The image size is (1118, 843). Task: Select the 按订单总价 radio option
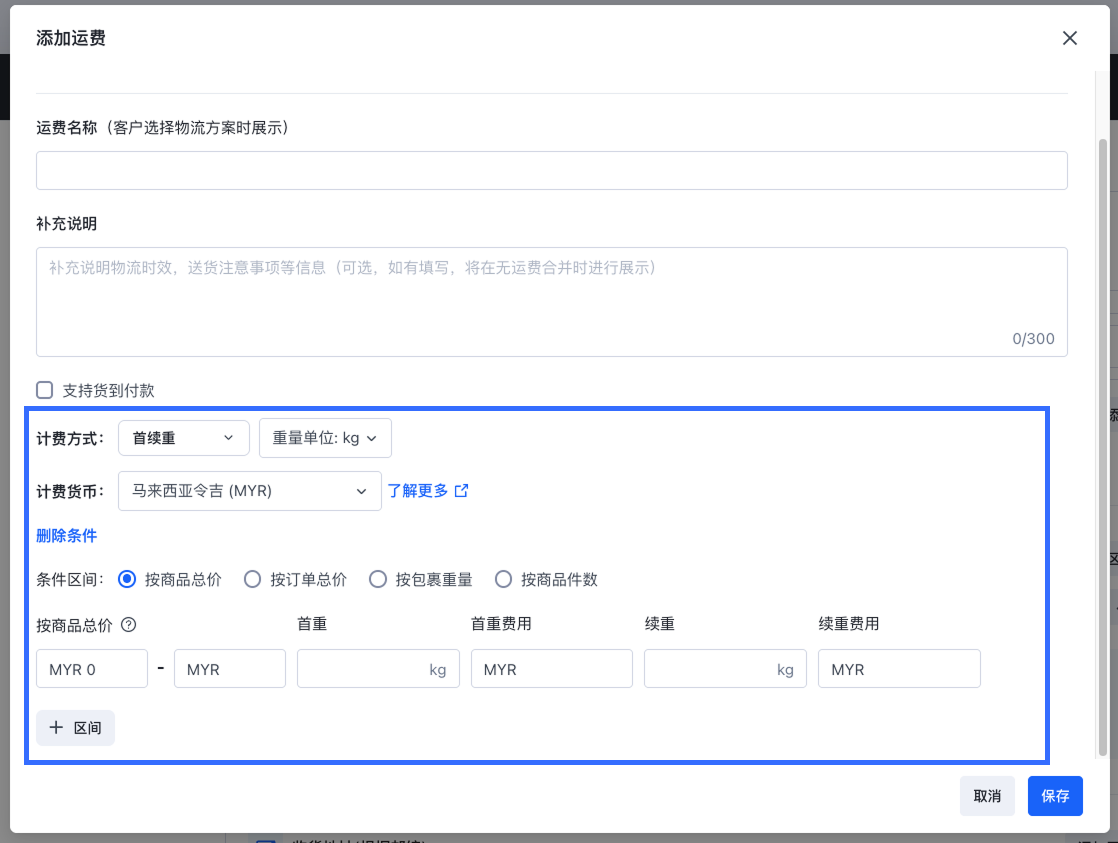[x=253, y=579]
